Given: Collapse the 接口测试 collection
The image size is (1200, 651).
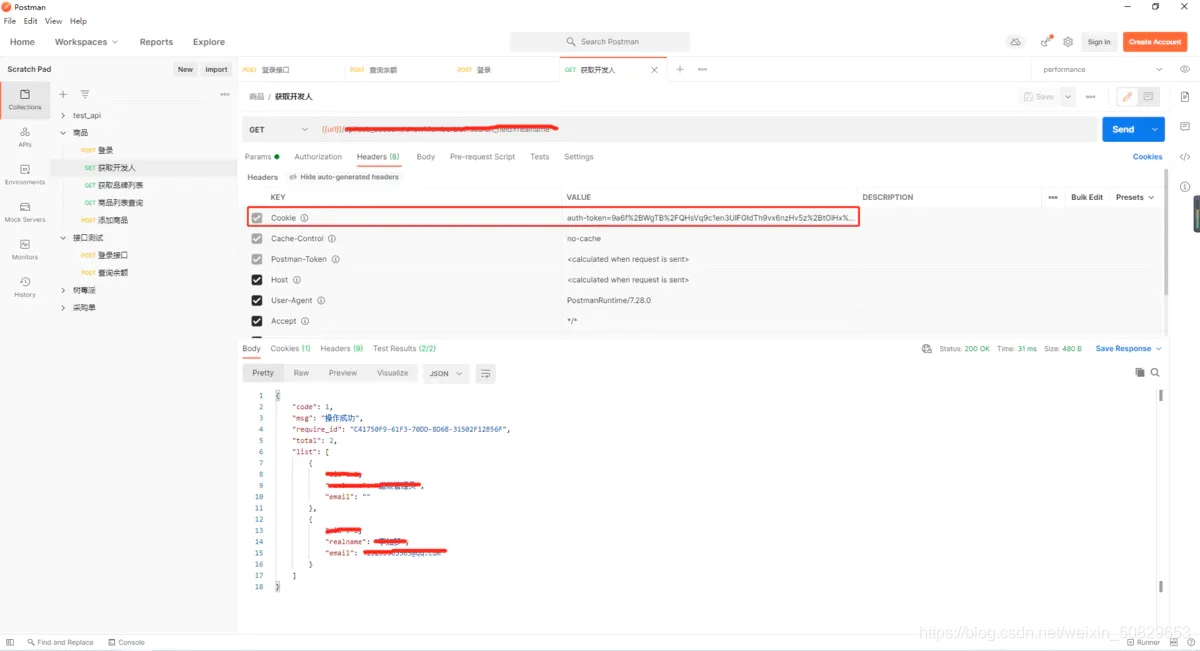Looking at the screenshot, I should [x=63, y=238].
